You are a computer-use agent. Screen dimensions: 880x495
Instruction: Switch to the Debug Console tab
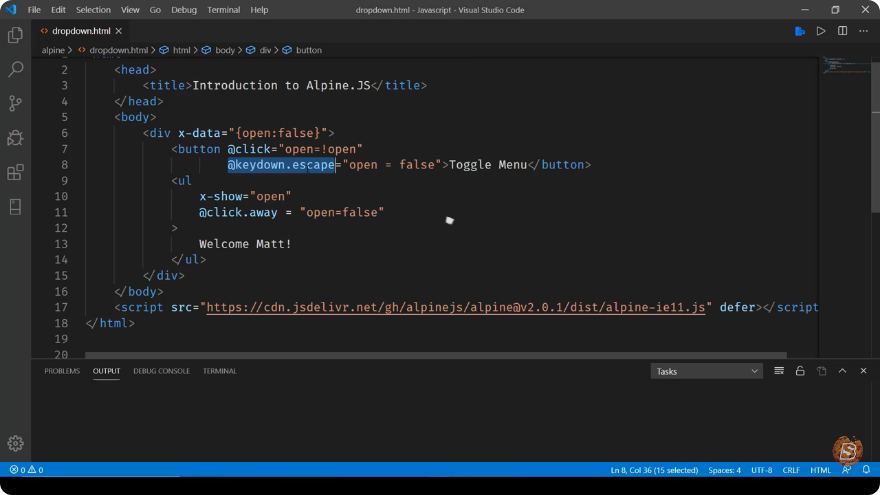161,371
